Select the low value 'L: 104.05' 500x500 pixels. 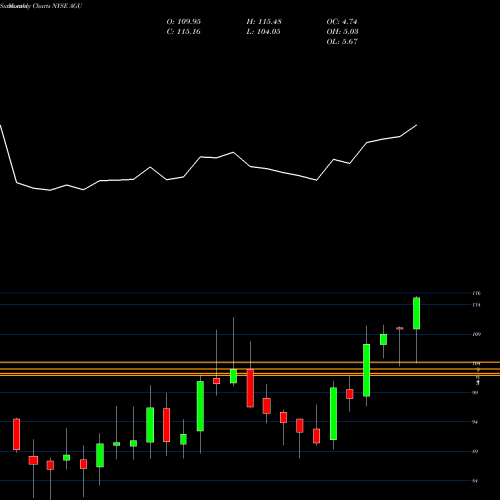click(263, 32)
